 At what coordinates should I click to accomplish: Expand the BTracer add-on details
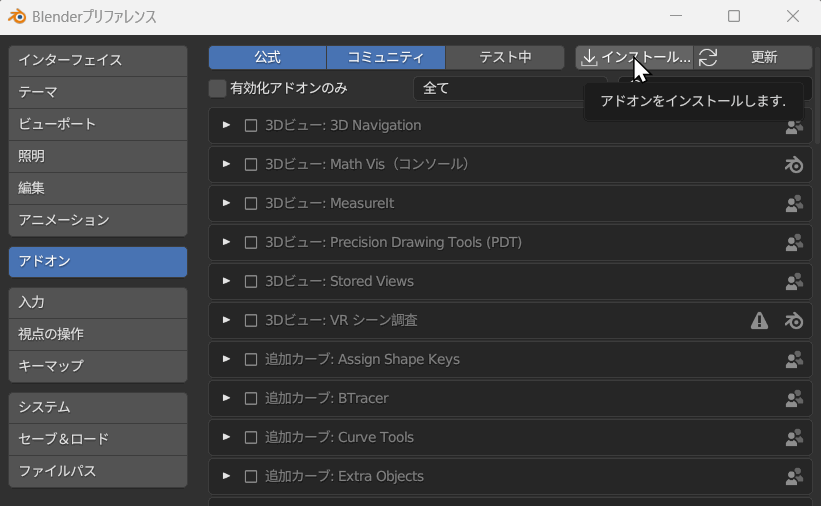[226, 398]
